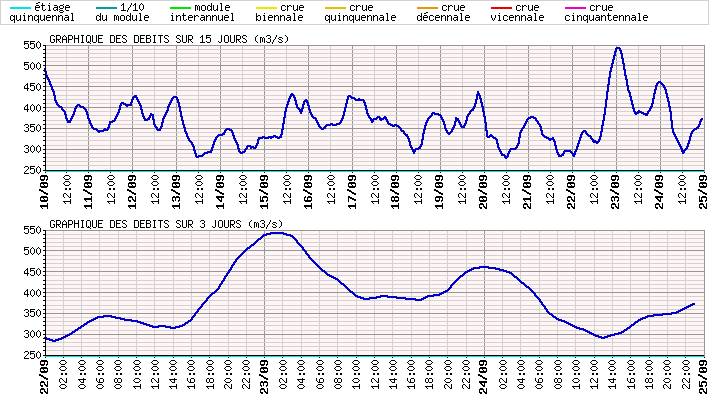The image size is (709, 400).
Task: Click the 19/09 date label
Action: (440, 192)
